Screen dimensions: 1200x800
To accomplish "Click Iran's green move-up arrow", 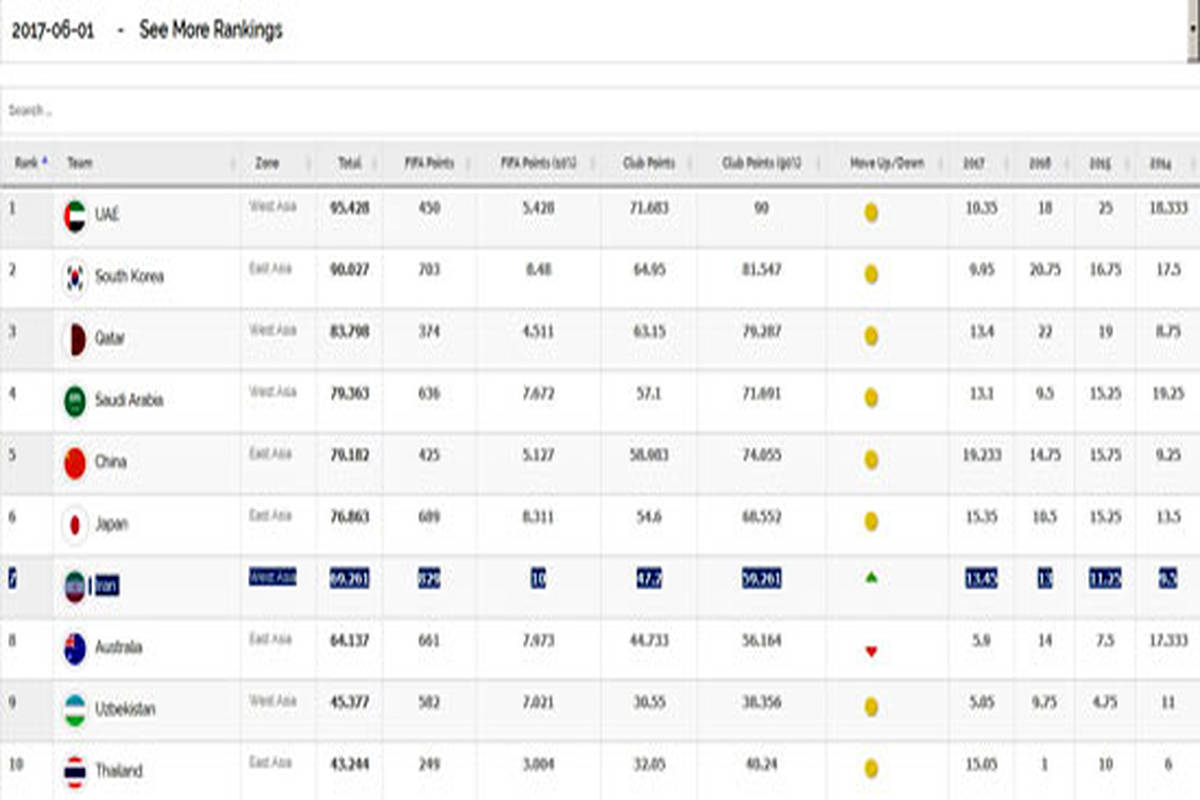I will 871,578.
